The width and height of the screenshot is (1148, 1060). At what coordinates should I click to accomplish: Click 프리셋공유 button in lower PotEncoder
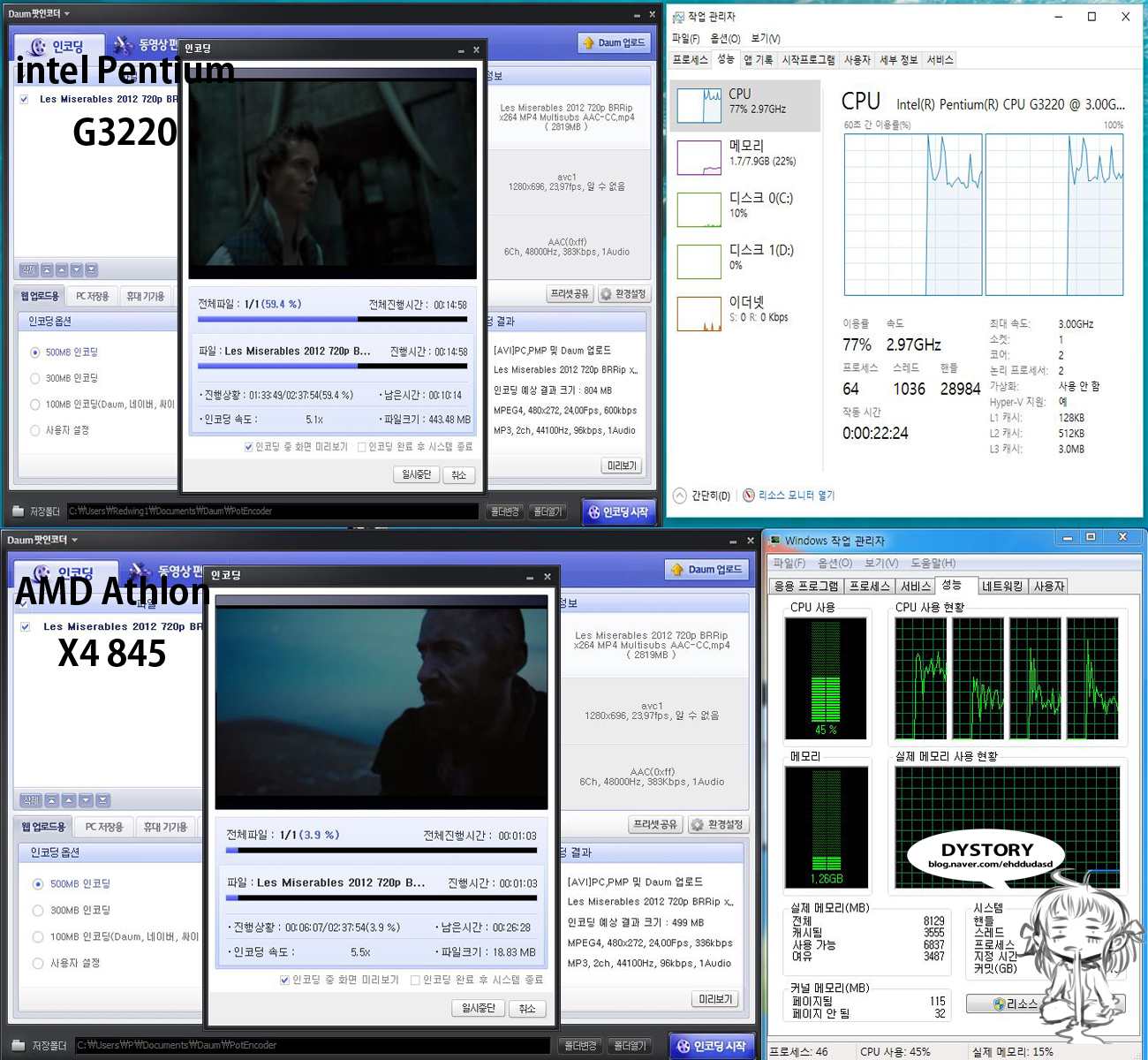[x=654, y=824]
